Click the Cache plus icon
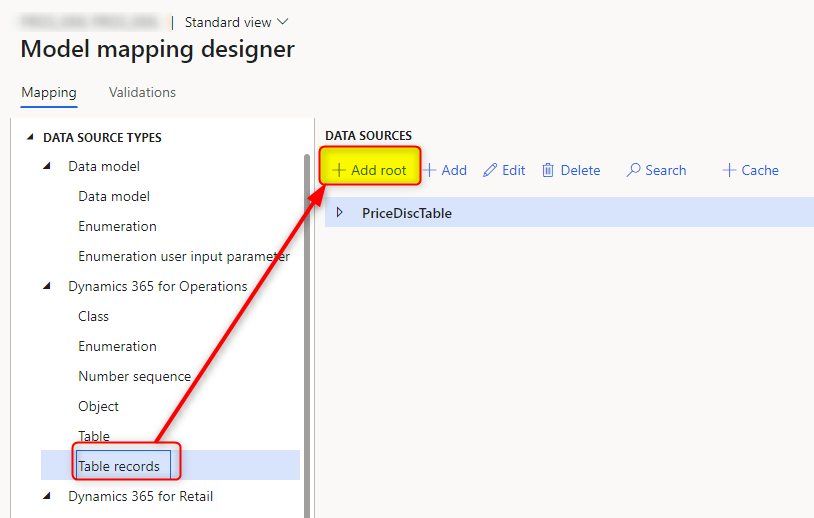Screen dimensions: 814x518 point(729,170)
